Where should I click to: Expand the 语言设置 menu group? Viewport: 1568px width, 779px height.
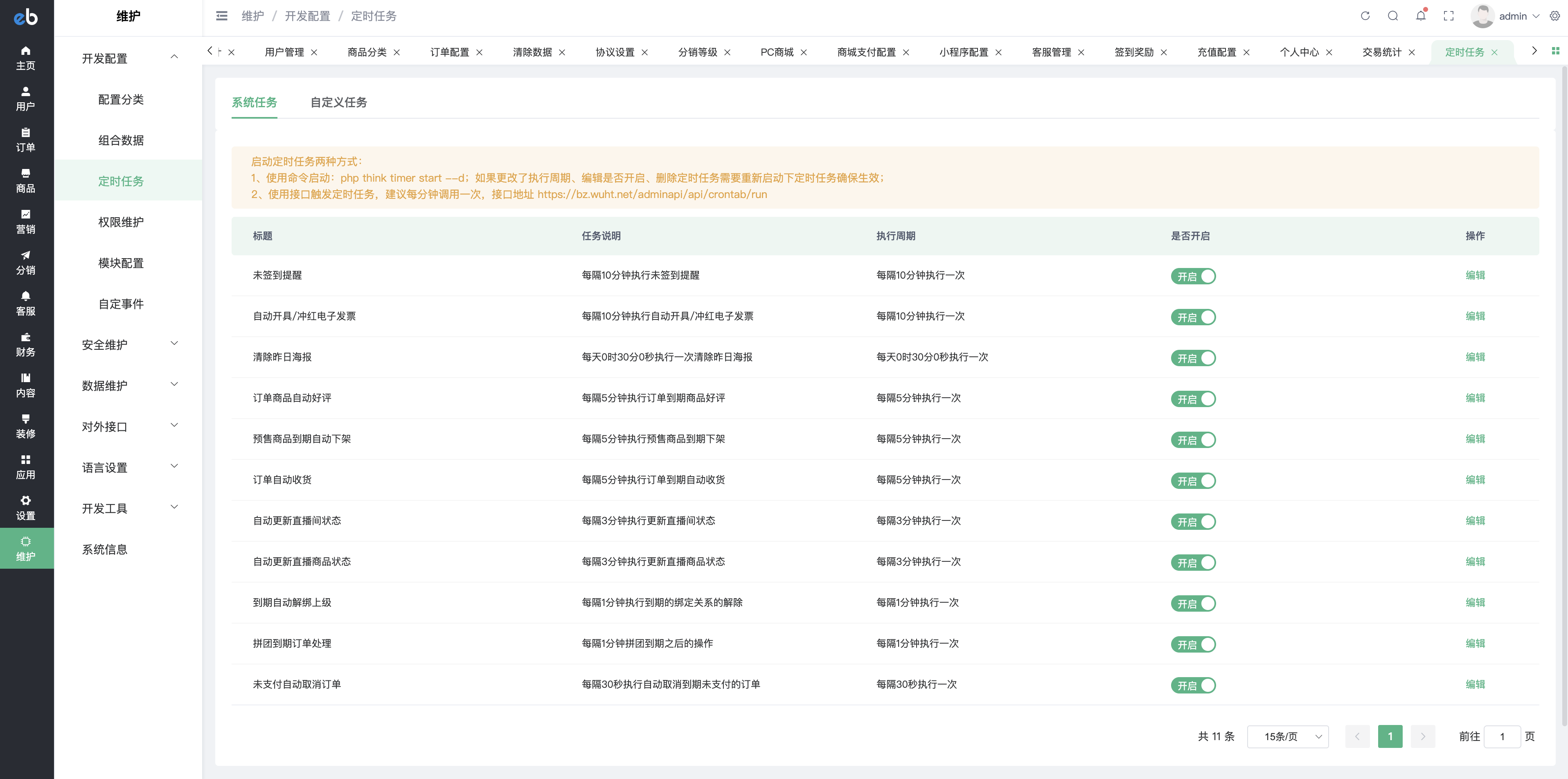coord(128,467)
